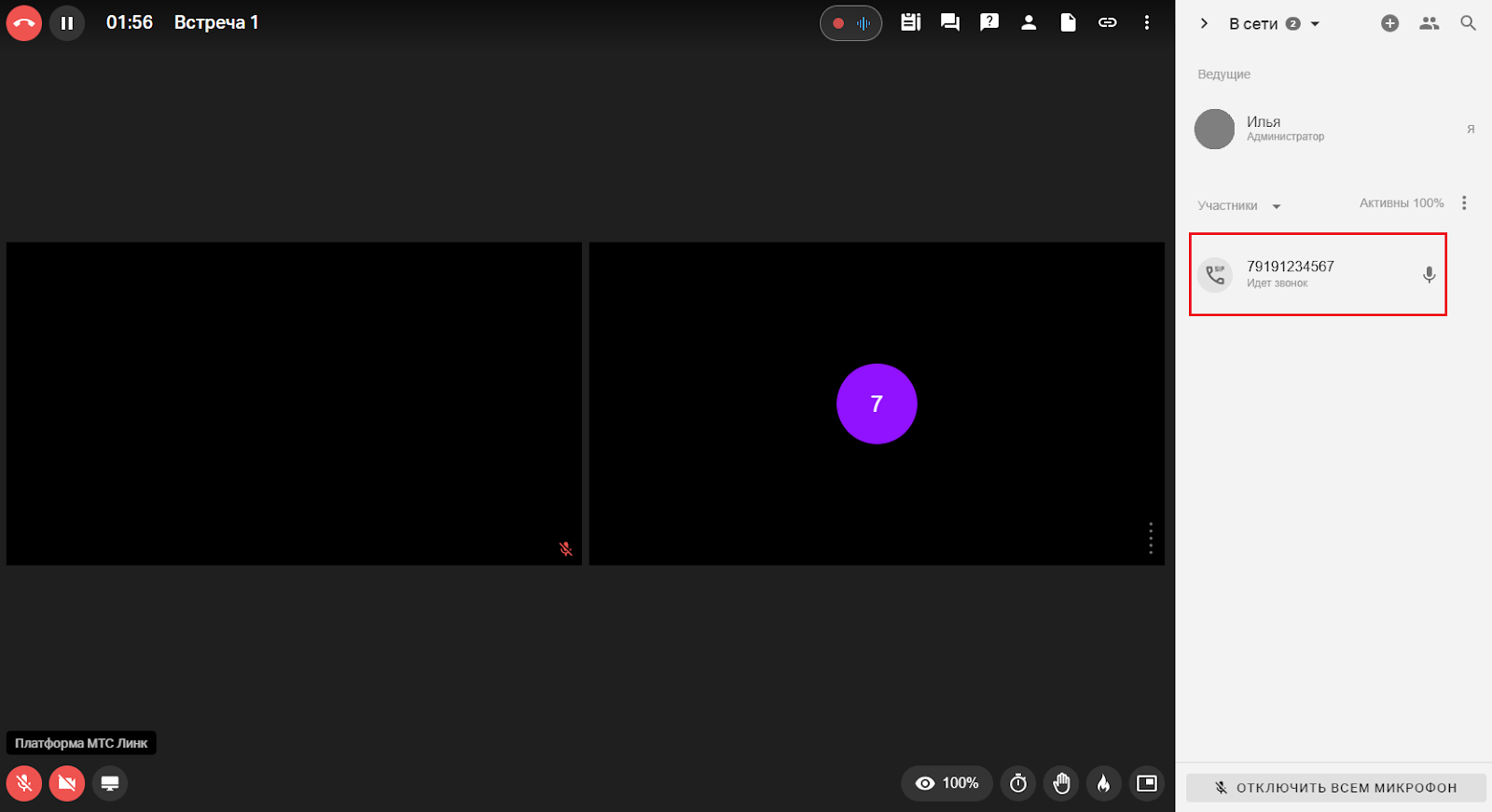The height and width of the screenshot is (812, 1492).
Task: Open the participants list options menu
Action: (1464, 203)
